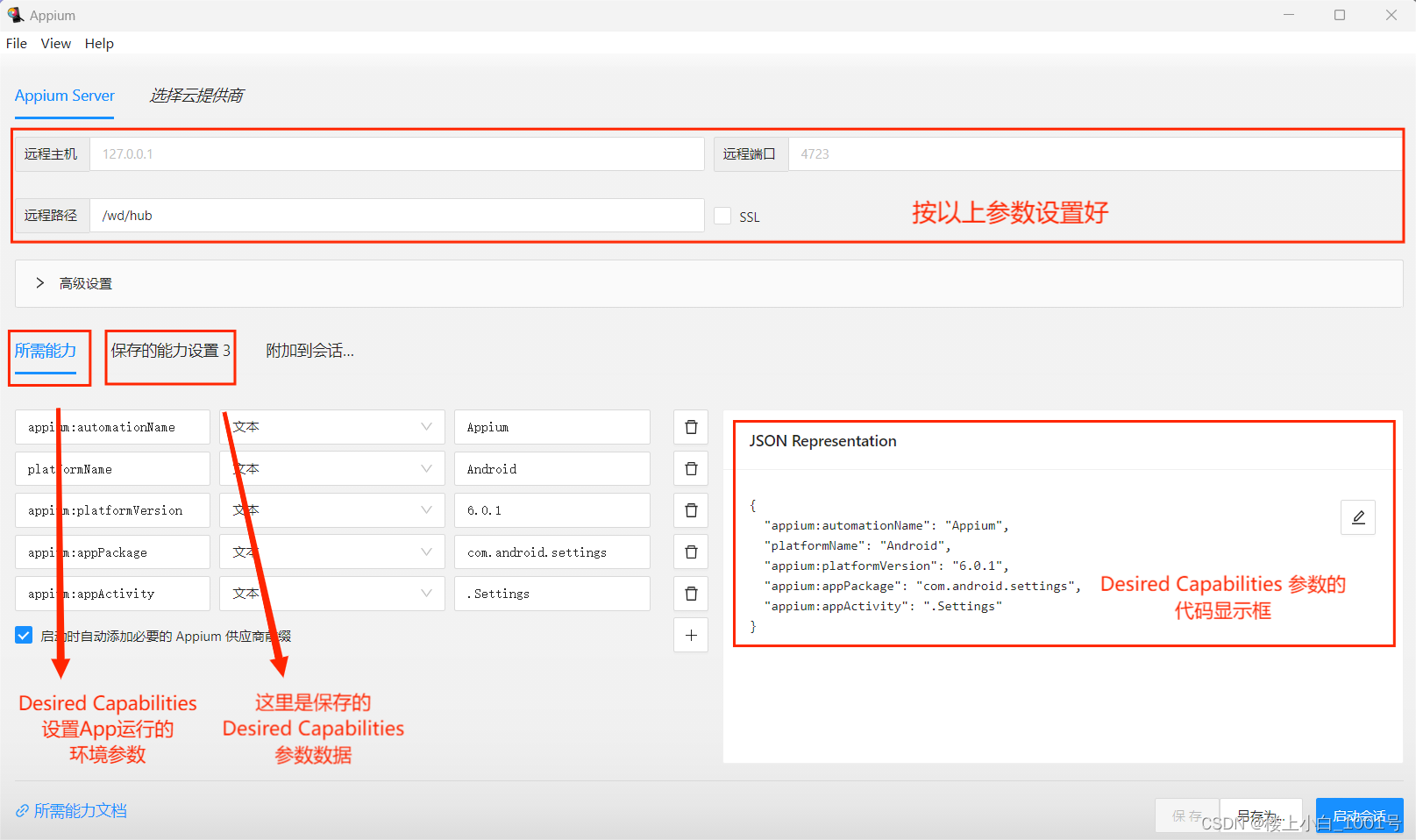Maximize the Appium window
The image size is (1416, 840).
pos(1340,15)
